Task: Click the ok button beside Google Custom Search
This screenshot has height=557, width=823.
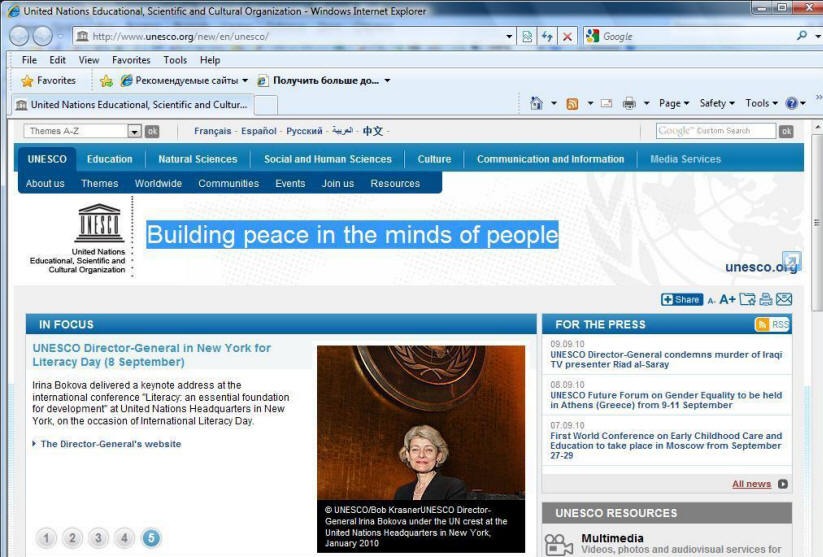Action: tap(786, 131)
